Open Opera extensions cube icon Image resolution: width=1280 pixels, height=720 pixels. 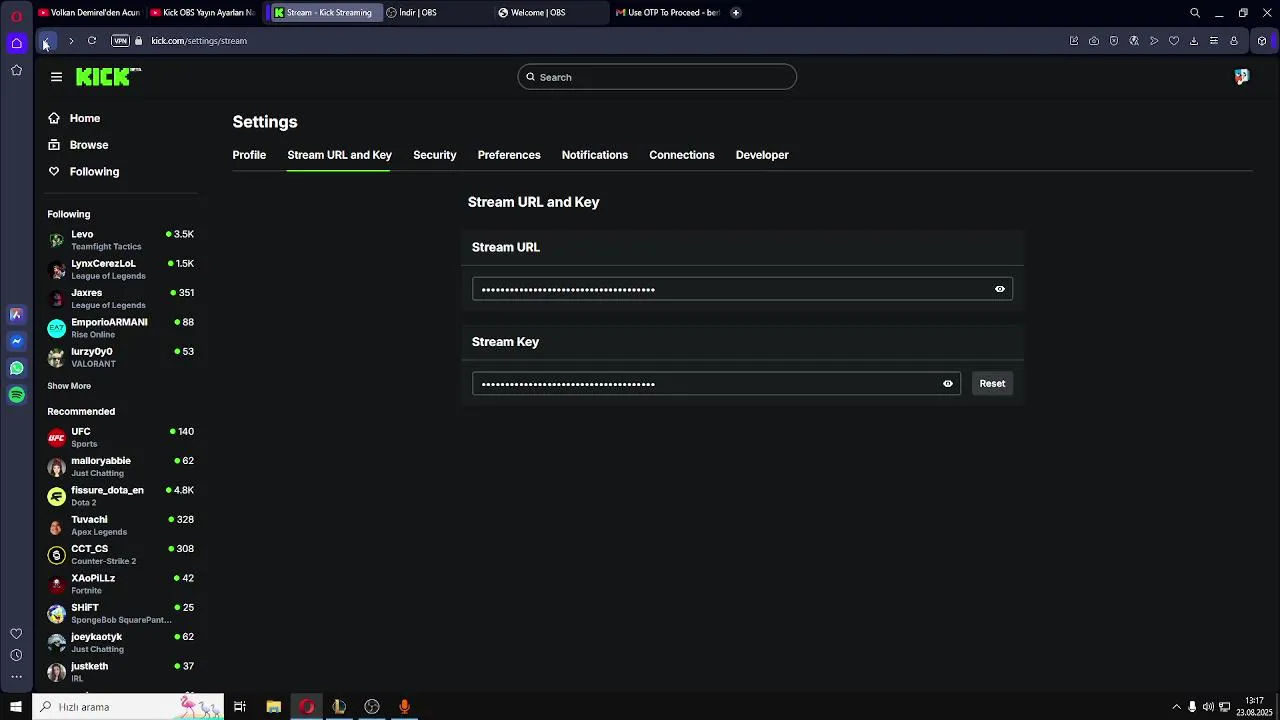point(1262,41)
